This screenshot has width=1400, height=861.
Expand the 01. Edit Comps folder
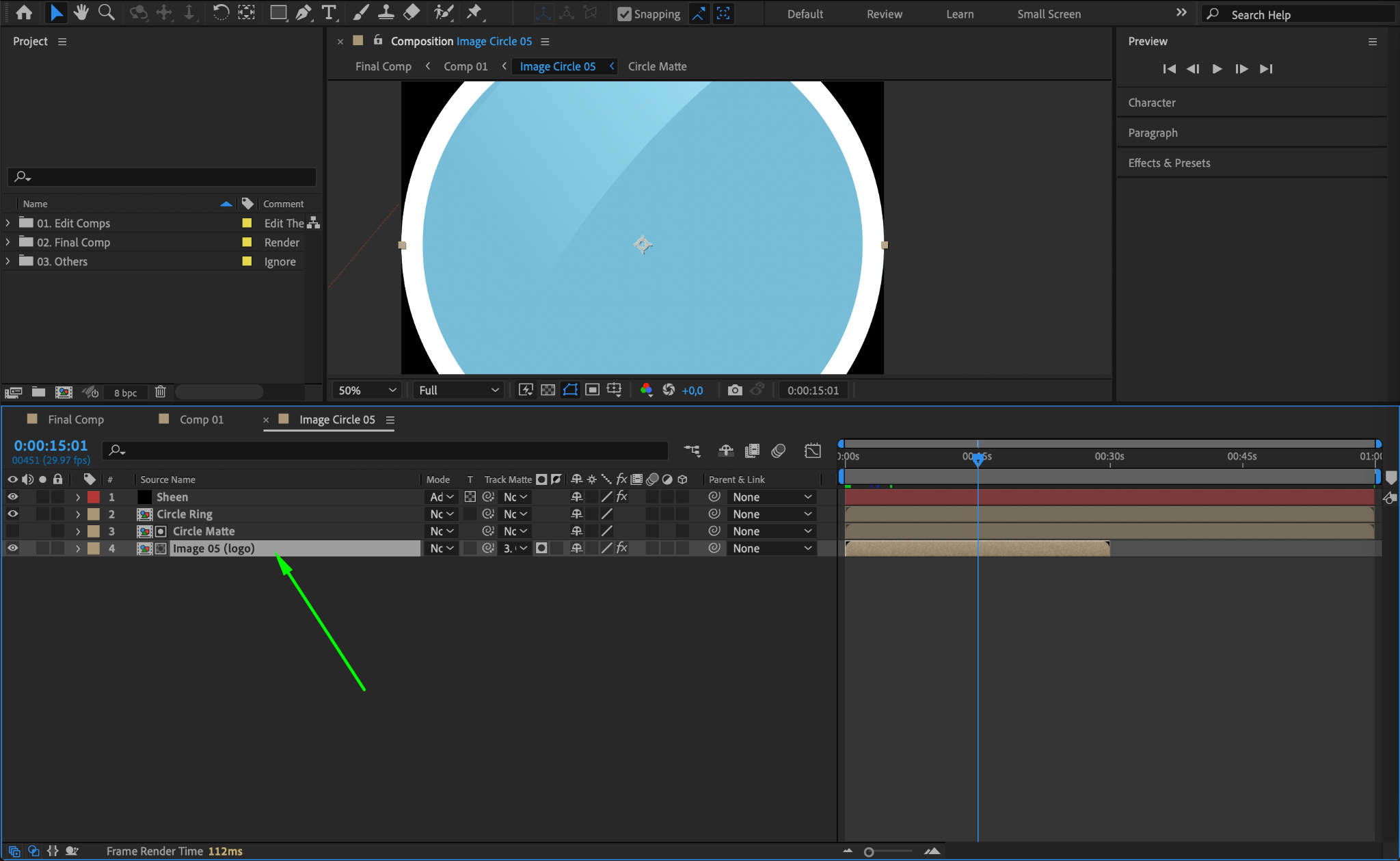point(8,223)
